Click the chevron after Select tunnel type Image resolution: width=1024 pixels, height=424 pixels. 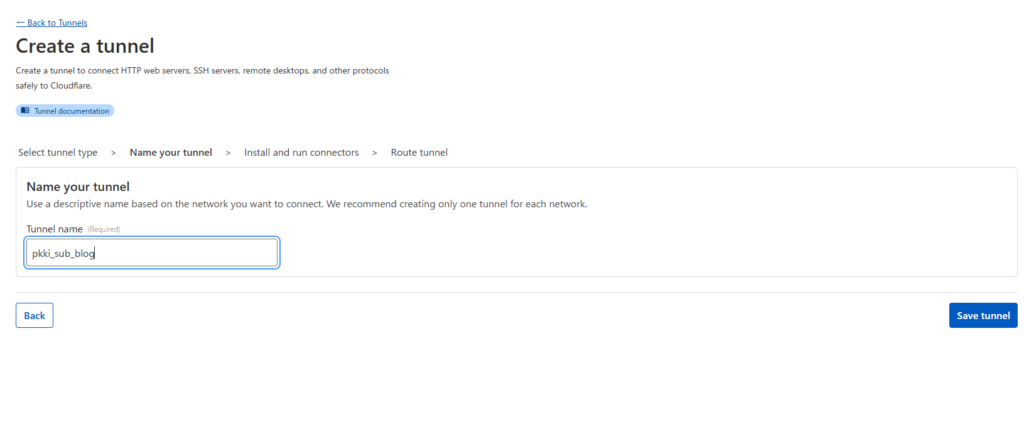coord(114,153)
